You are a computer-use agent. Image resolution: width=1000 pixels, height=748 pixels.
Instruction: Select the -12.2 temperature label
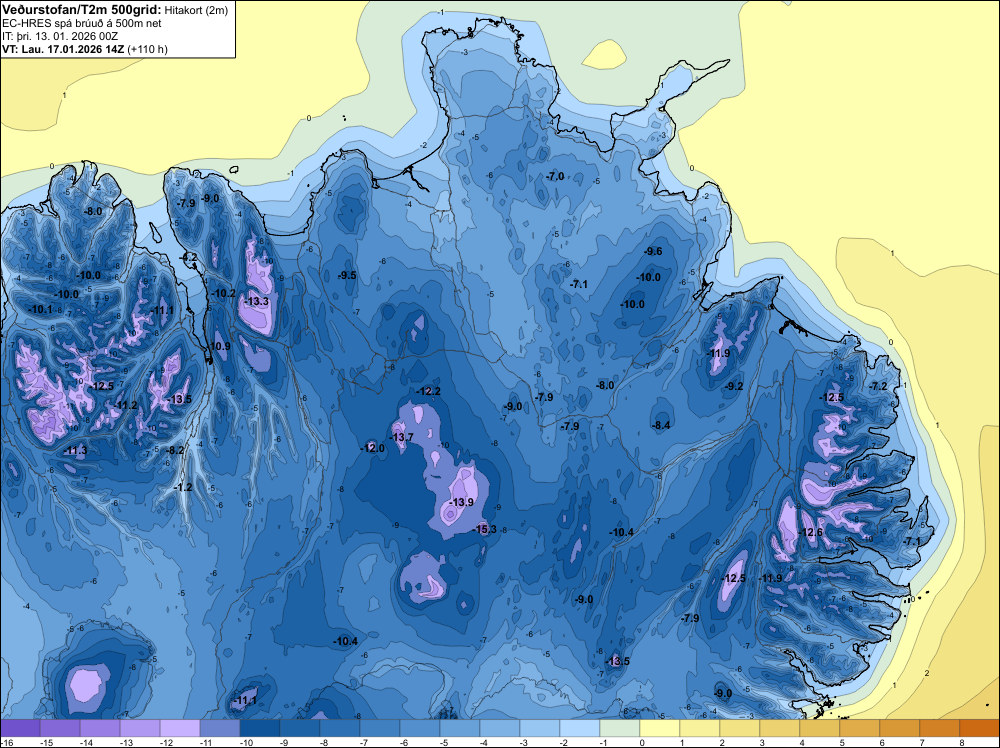[428, 391]
